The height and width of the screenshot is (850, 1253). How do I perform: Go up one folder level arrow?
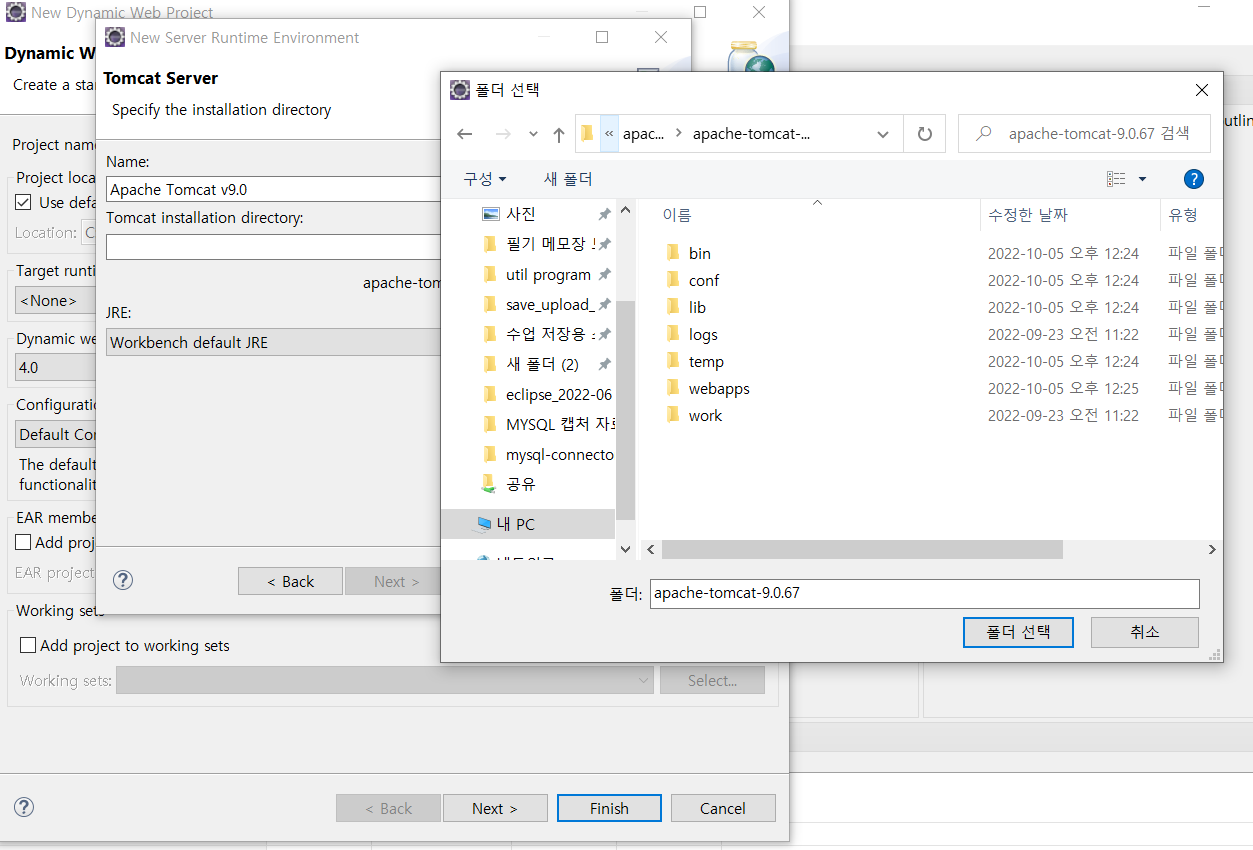(558, 134)
